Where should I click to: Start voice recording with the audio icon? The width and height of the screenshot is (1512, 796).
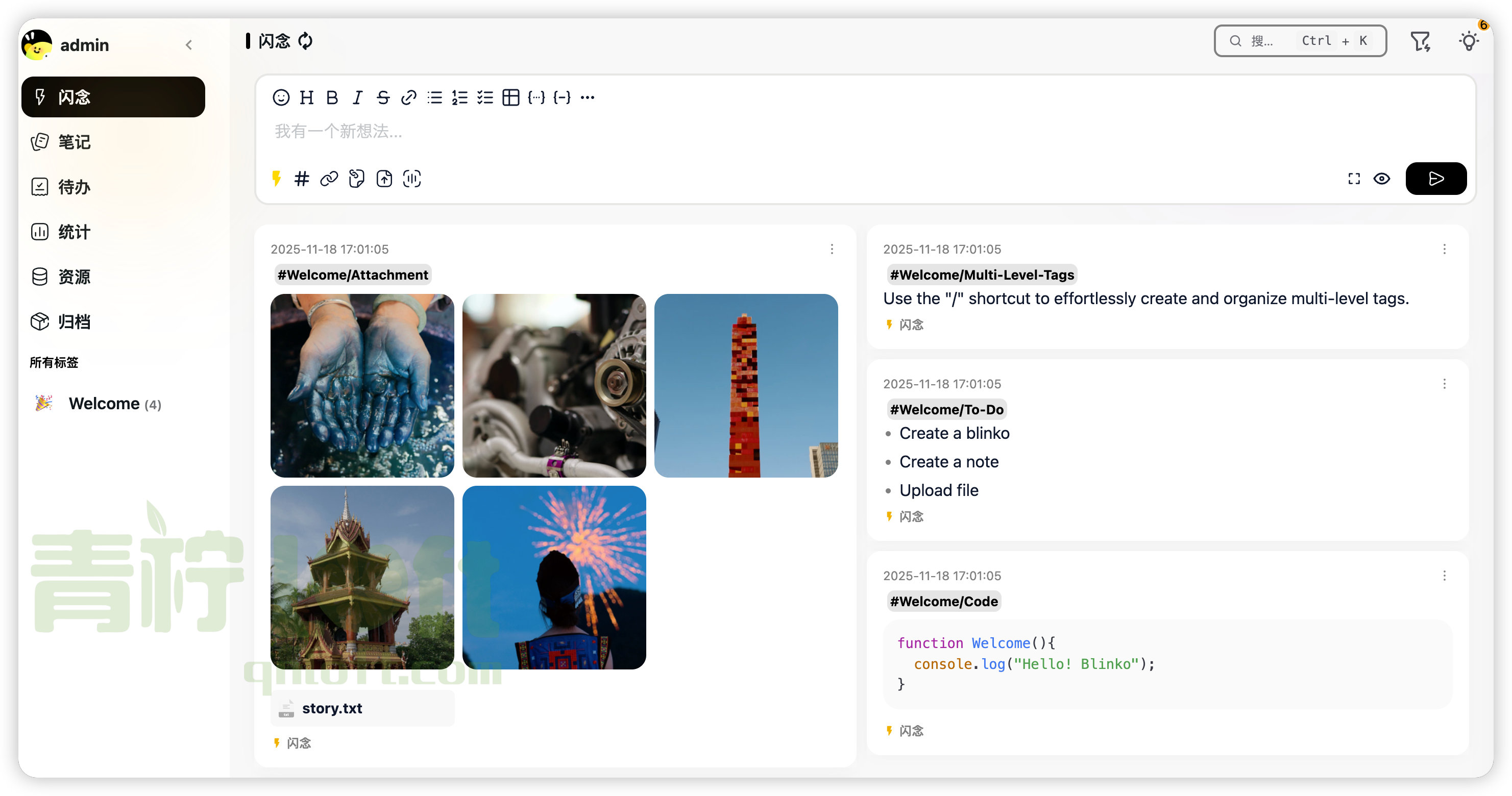click(411, 178)
